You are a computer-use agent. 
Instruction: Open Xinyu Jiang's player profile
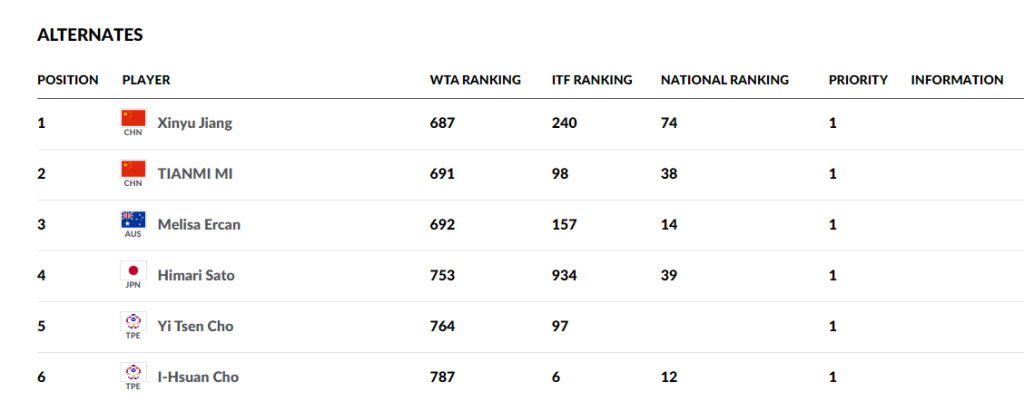(195, 123)
